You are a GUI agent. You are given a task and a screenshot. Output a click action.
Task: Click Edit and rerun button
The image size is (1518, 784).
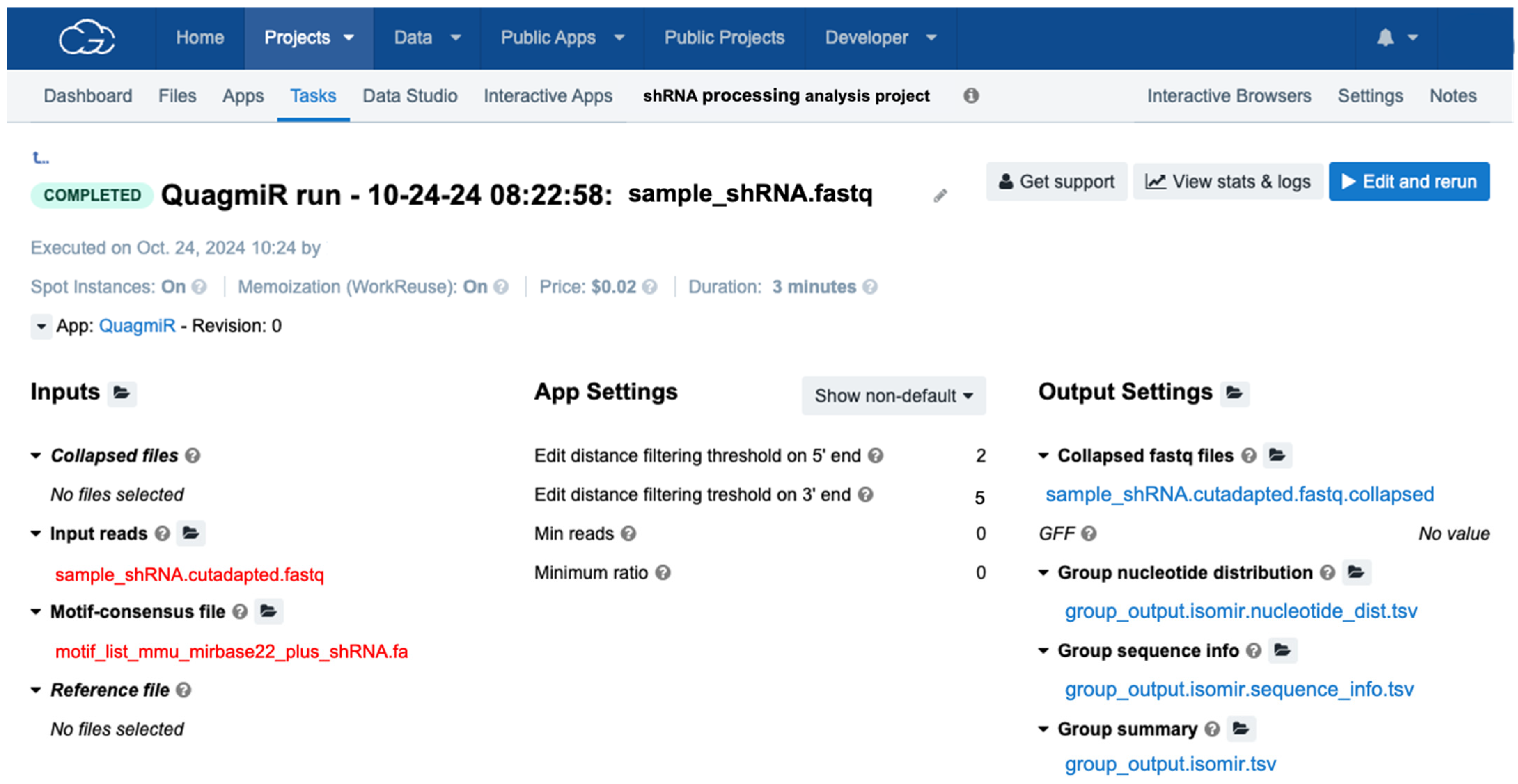pos(1408,181)
